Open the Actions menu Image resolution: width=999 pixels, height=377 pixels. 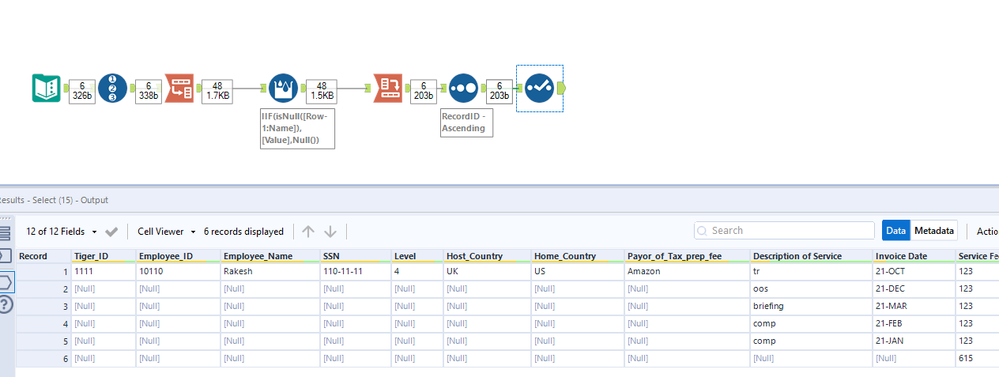click(987, 231)
